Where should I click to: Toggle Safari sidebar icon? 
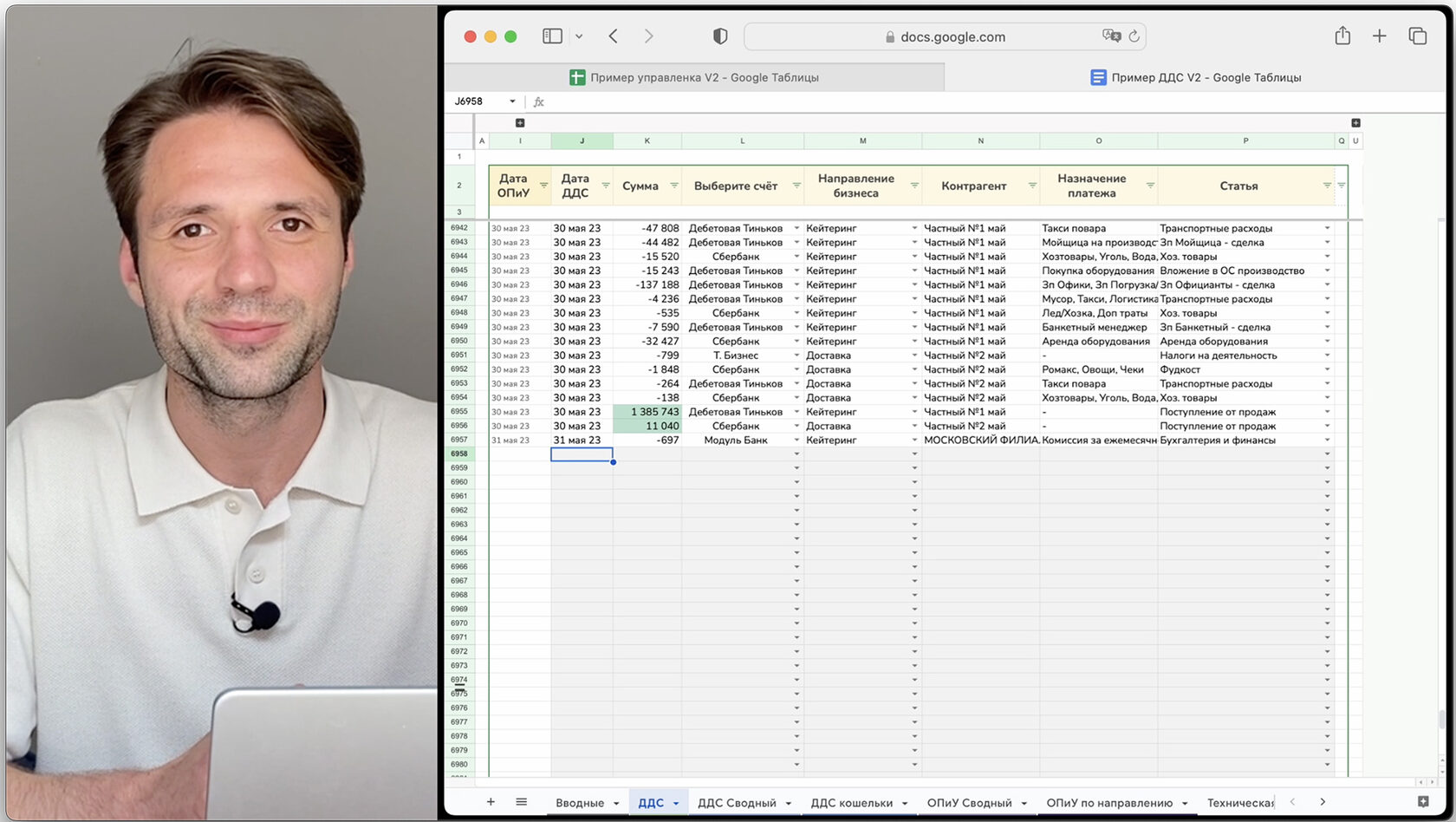pos(552,36)
